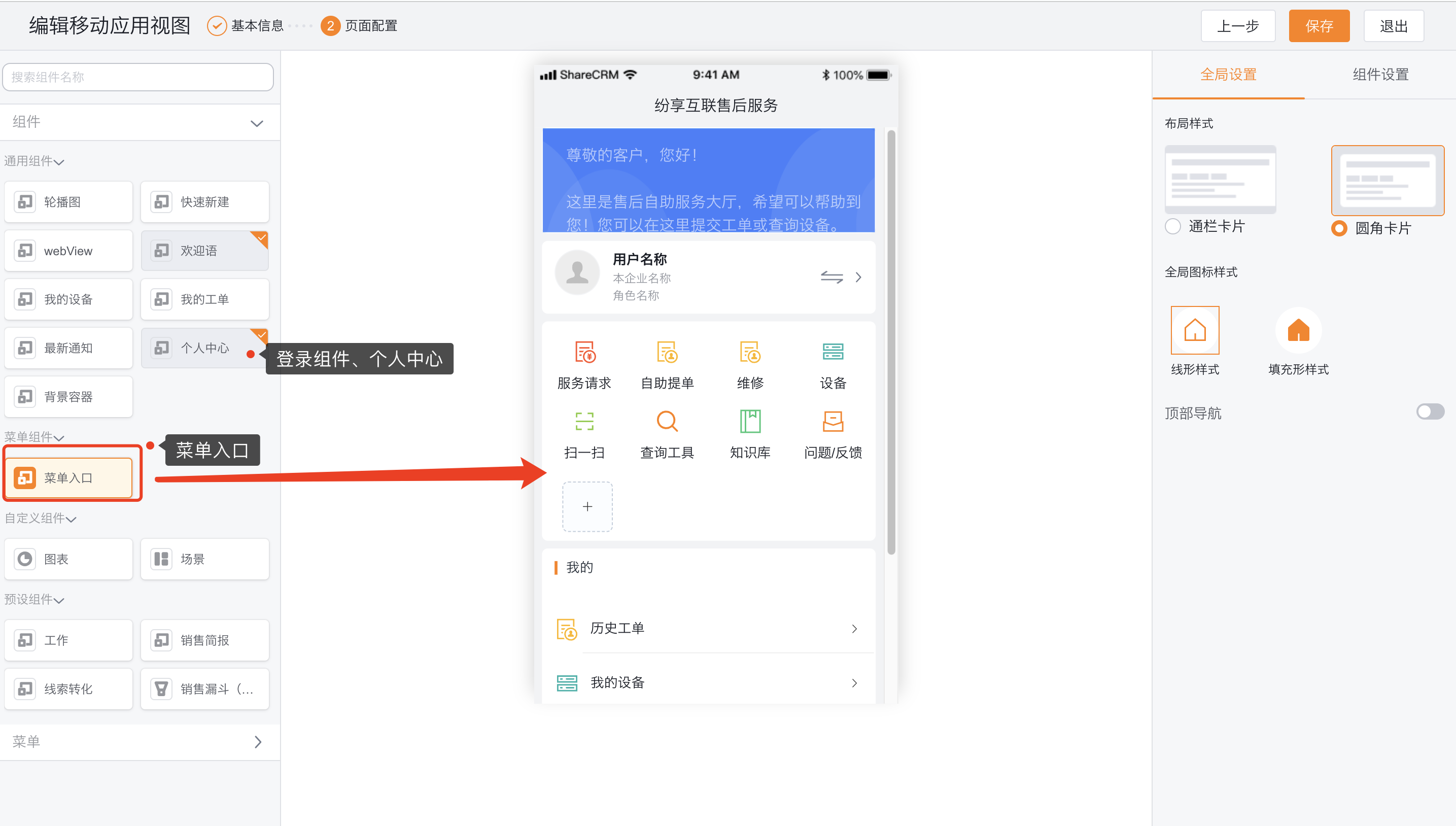
Task: Click the blue welcome banner in preview
Action: click(708, 181)
